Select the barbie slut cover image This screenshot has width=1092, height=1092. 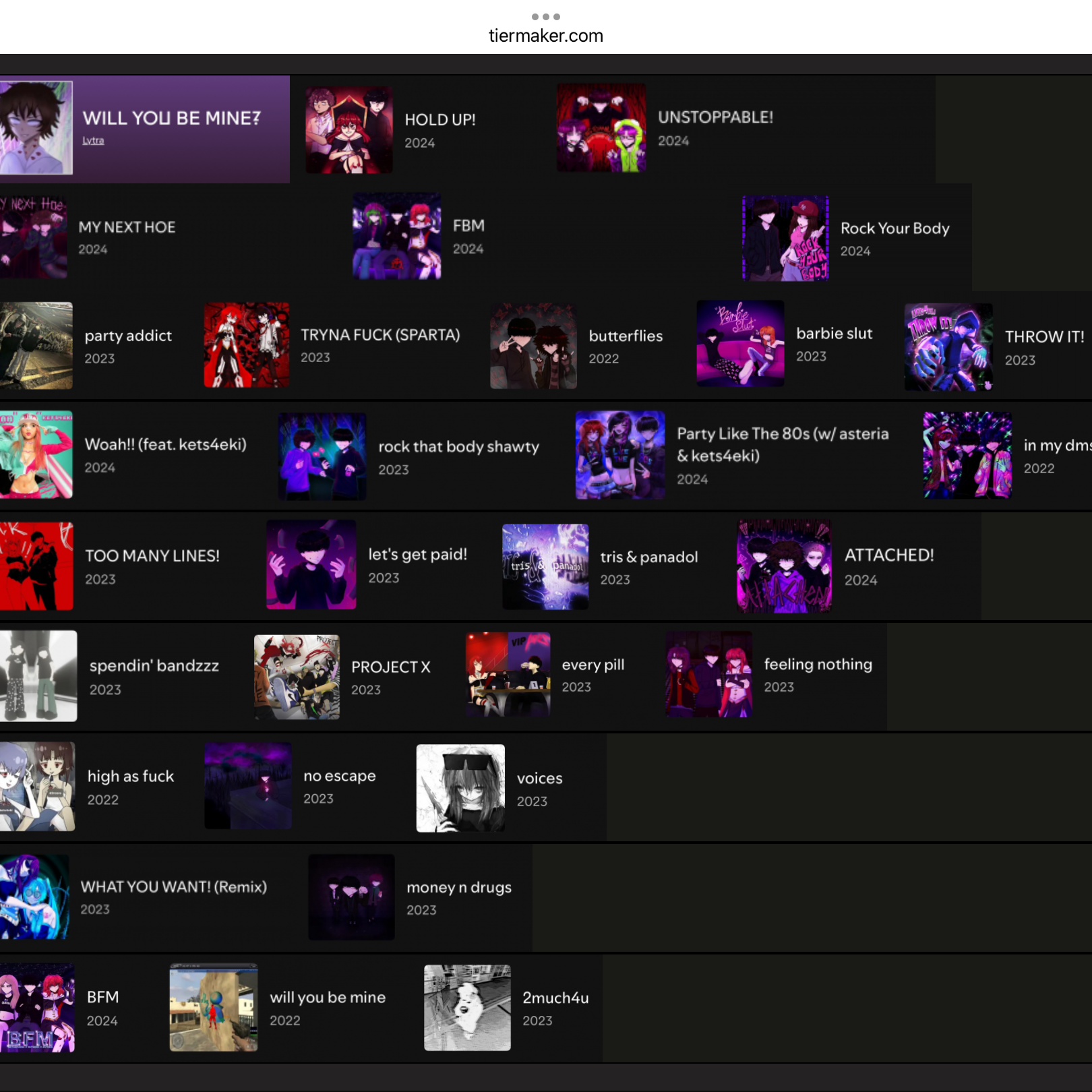[x=740, y=344]
